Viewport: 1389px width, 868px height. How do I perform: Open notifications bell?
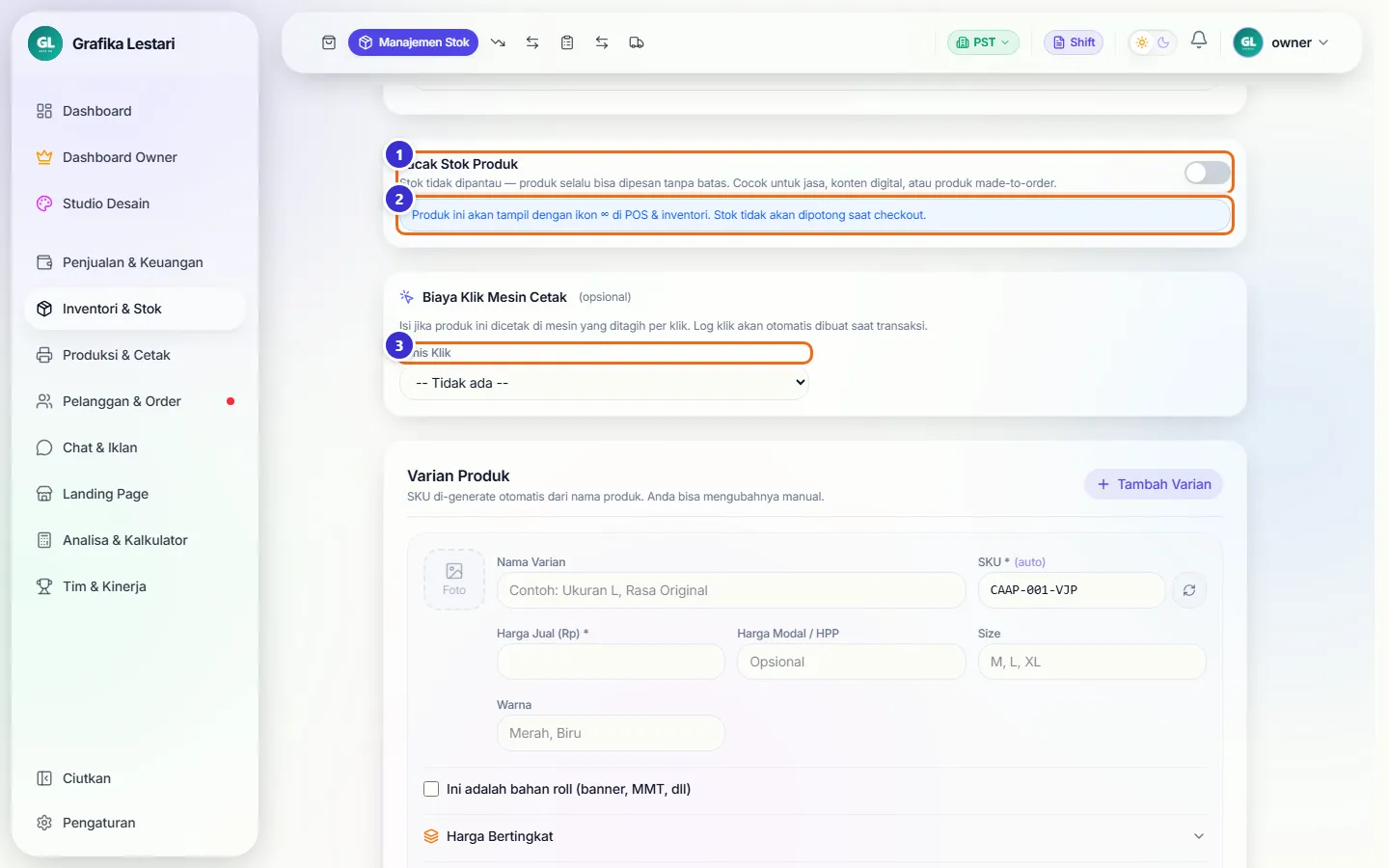1199,41
